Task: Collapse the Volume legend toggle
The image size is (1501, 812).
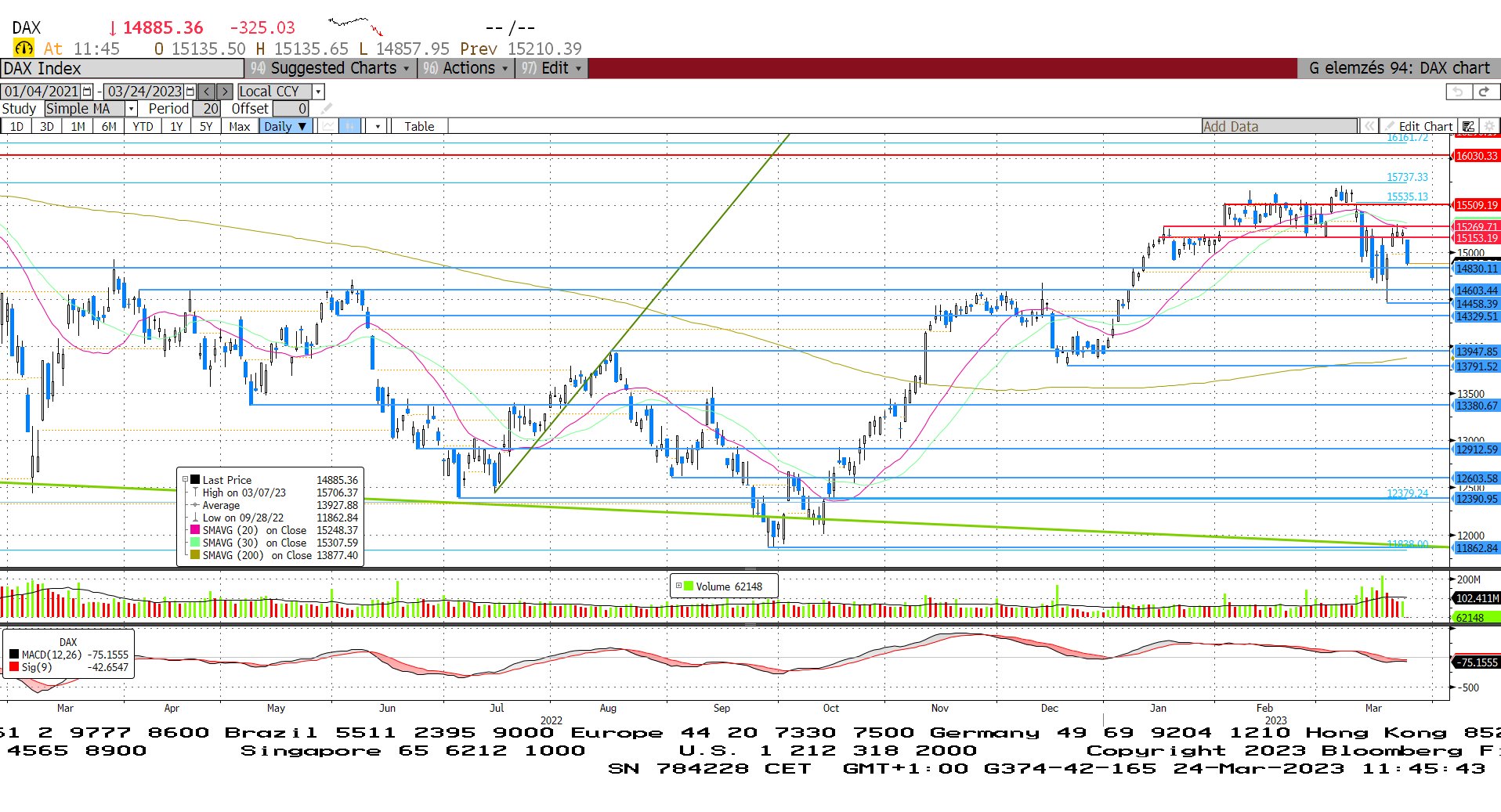Action: pos(678,586)
